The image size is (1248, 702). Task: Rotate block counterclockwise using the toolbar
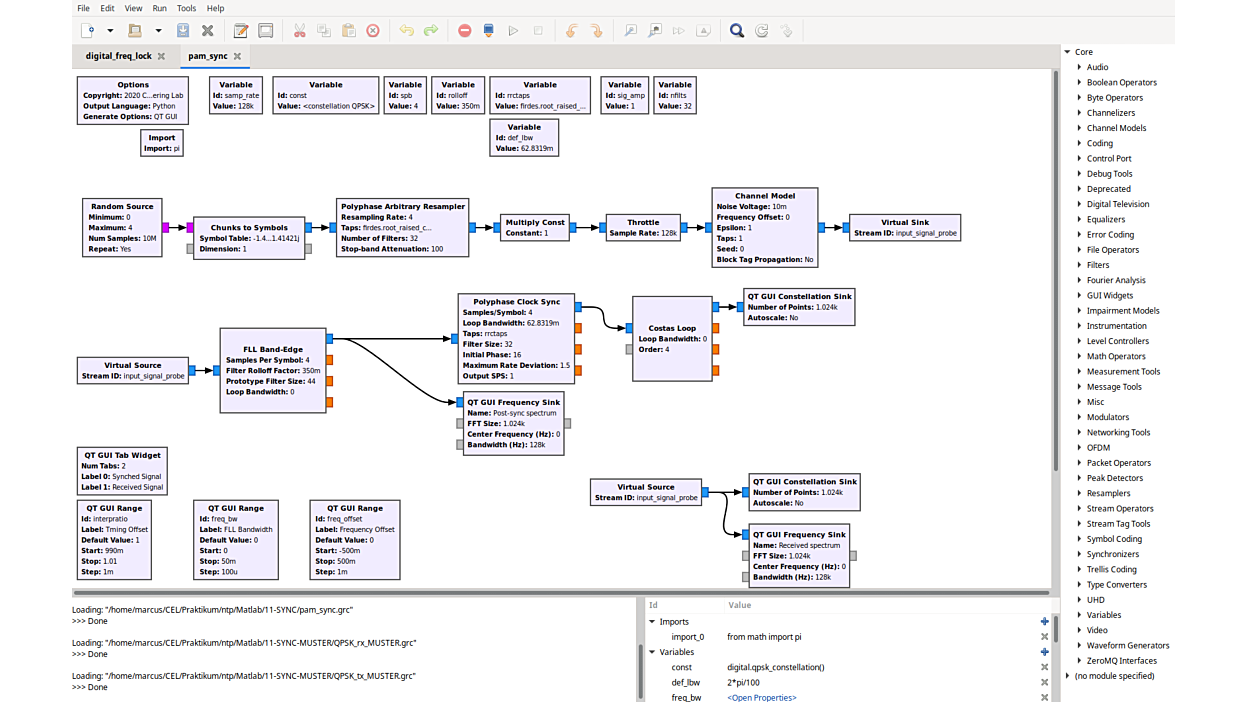pyautogui.click(x=572, y=31)
